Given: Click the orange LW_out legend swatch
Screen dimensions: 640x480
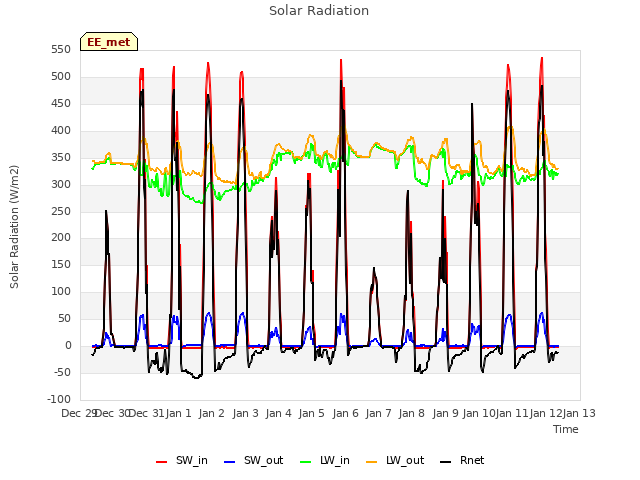Looking at the screenshot, I should pos(372,462).
